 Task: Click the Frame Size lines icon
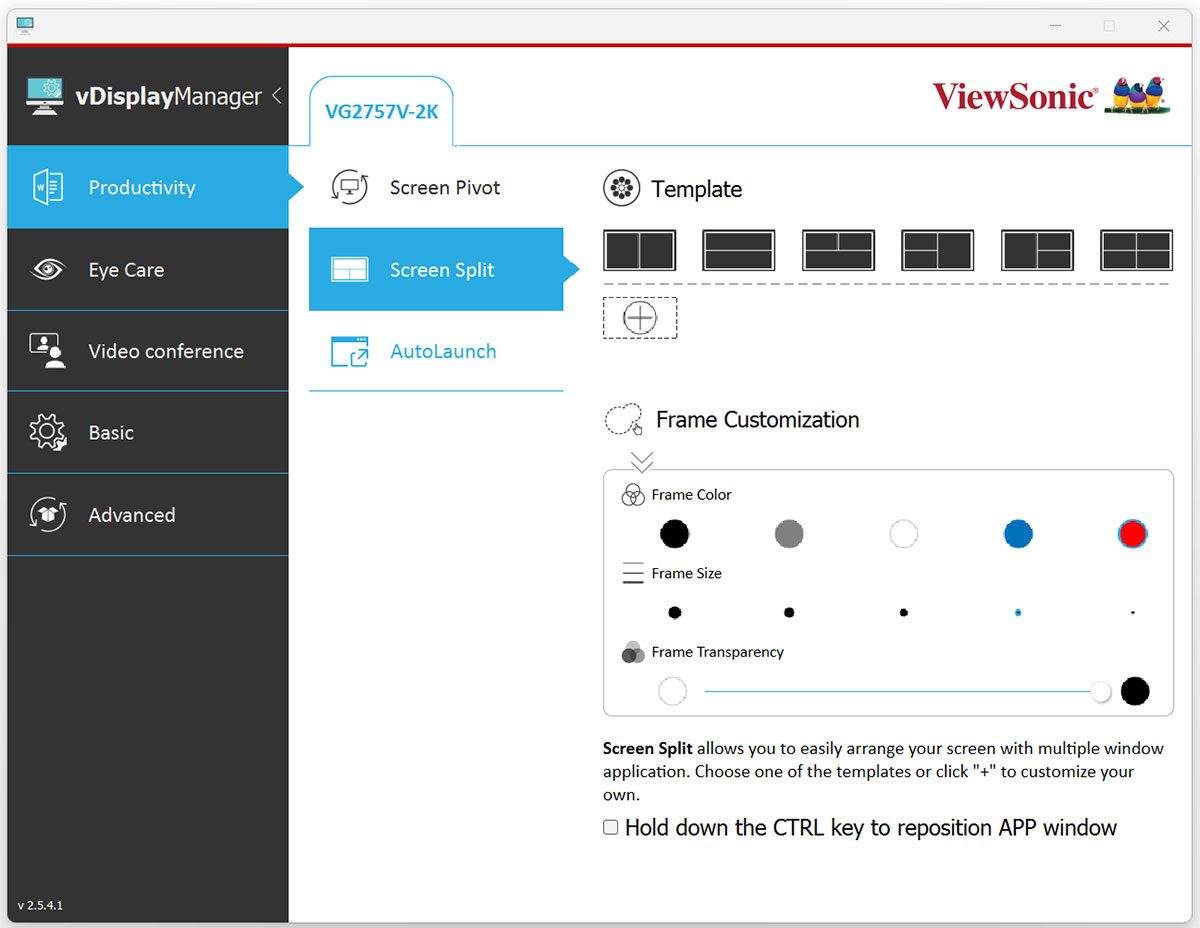(x=633, y=573)
